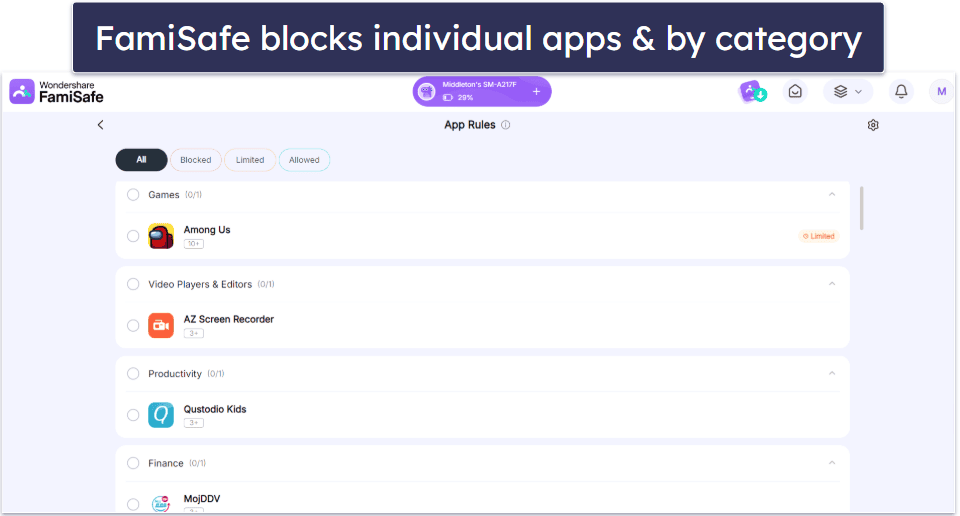The height and width of the screenshot is (516, 960).
Task: Collapse the Video Players & Editors category
Action: click(x=832, y=283)
